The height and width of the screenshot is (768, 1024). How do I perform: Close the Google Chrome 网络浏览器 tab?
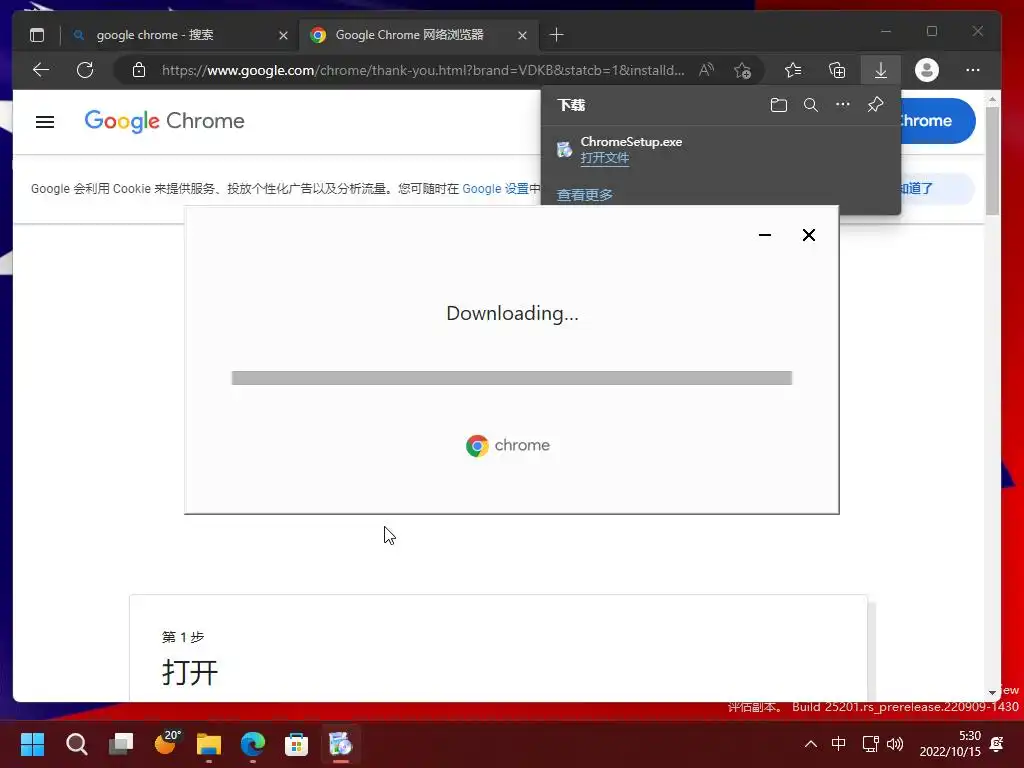[522, 35]
